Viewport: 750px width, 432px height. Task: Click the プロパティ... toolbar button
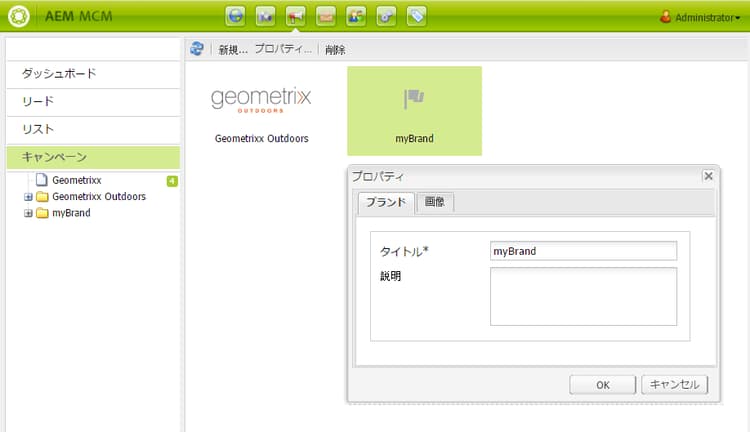click(283, 49)
